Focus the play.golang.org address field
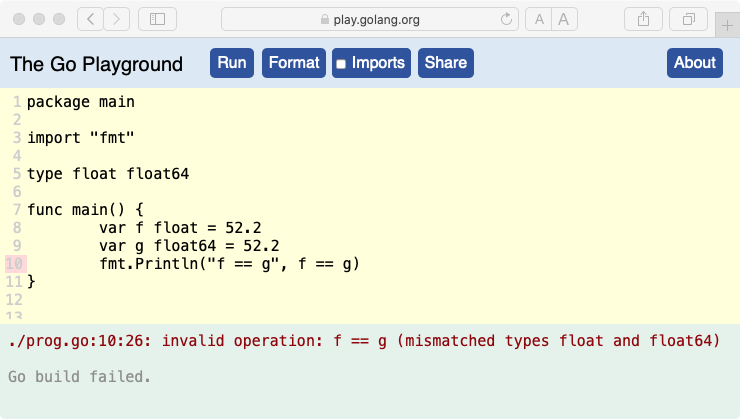 point(370,19)
